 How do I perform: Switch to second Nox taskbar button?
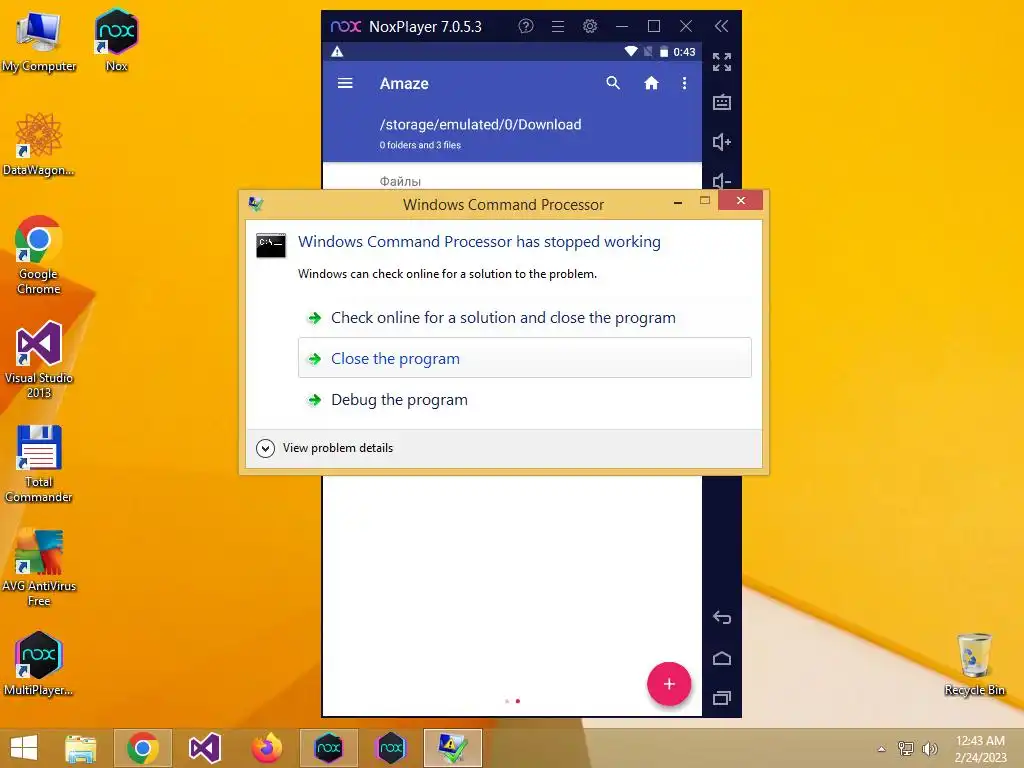click(x=391, y=748)
